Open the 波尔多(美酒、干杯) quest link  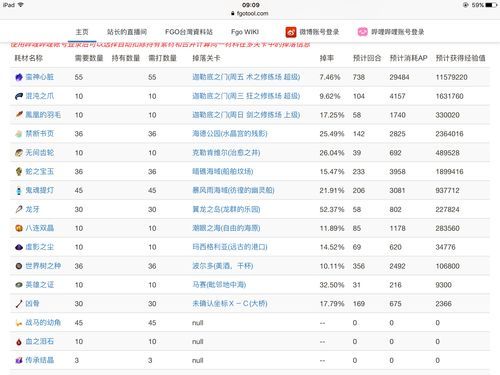223,266
